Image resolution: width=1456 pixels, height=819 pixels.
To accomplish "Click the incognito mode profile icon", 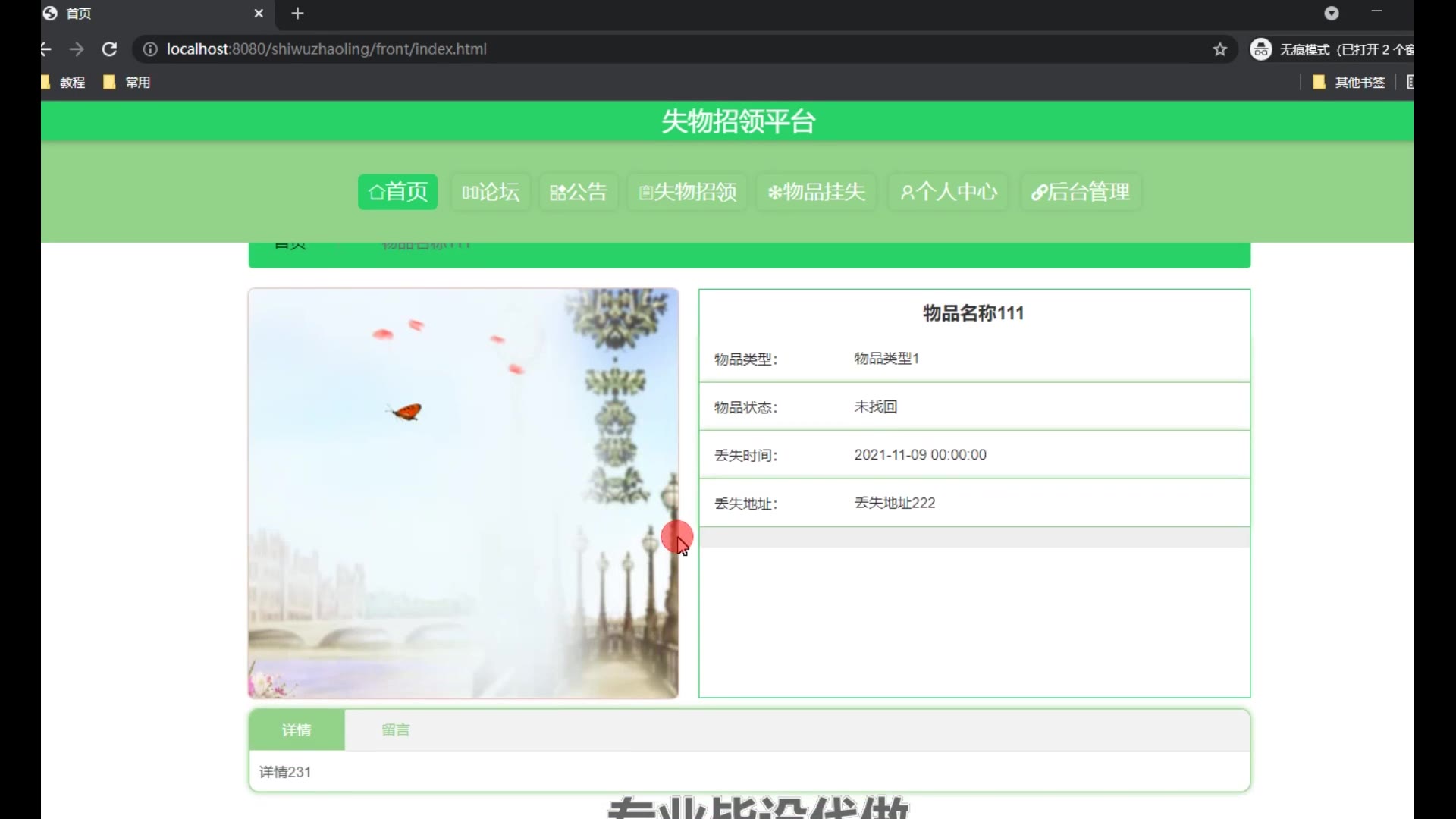I will click(1260, 49).
